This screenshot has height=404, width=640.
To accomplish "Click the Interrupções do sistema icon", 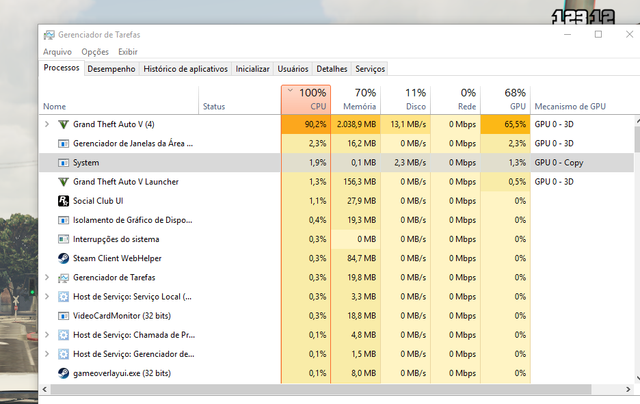I will (63, 239).
